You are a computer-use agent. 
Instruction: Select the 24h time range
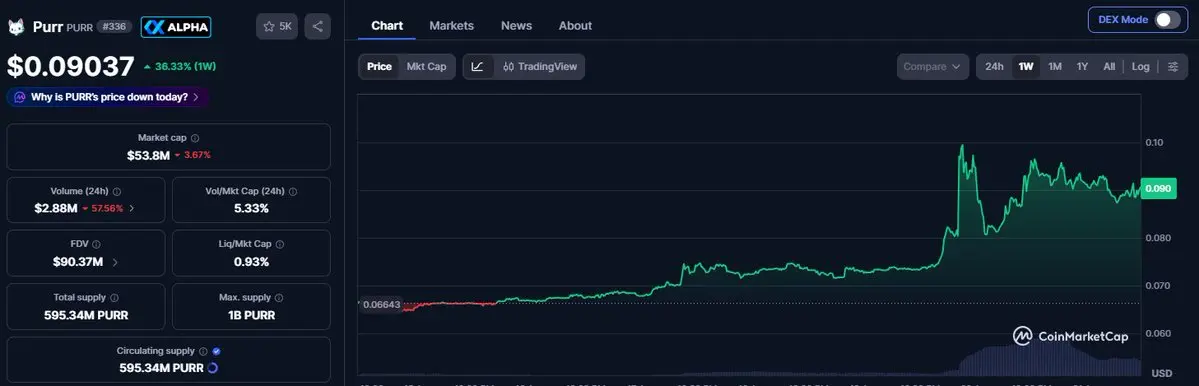994,66
